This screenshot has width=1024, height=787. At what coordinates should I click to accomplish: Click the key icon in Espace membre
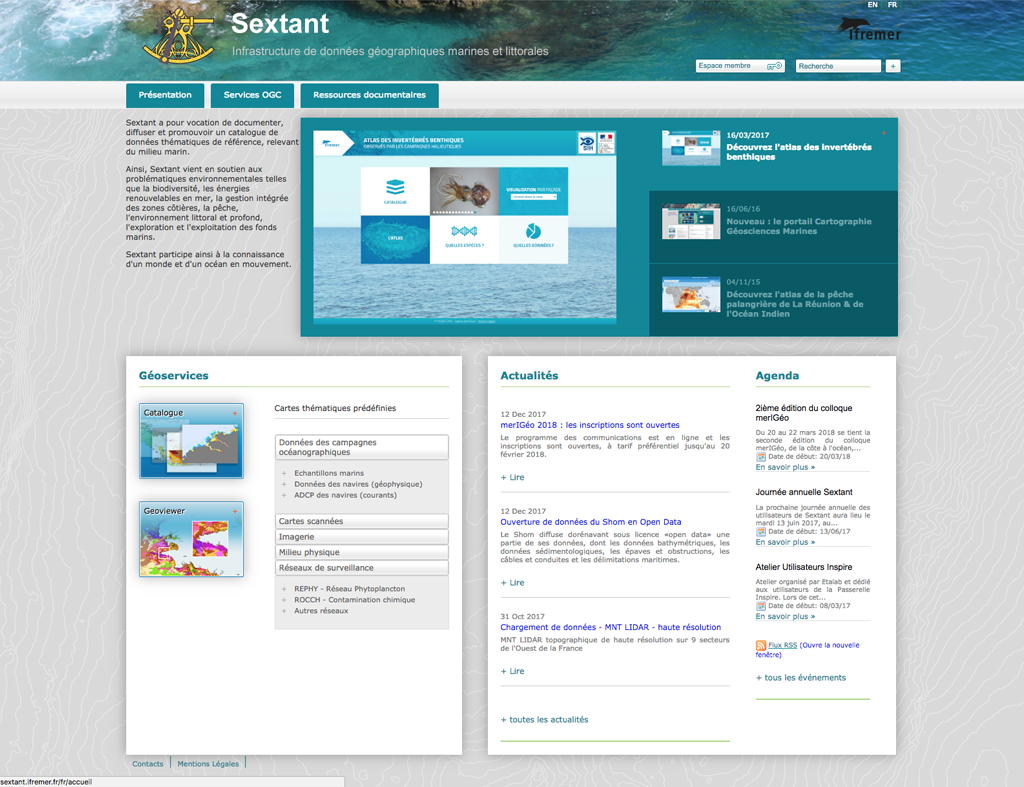pyautogui.click(x=774, y=66)
